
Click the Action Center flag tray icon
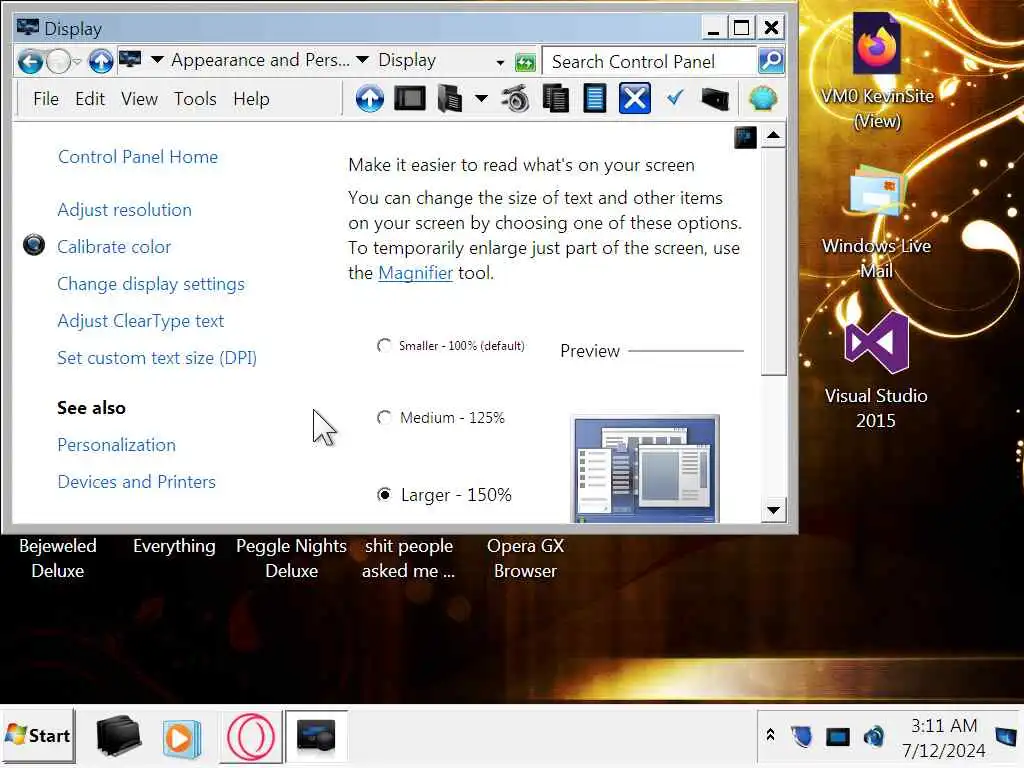(x=1006, y=738)
